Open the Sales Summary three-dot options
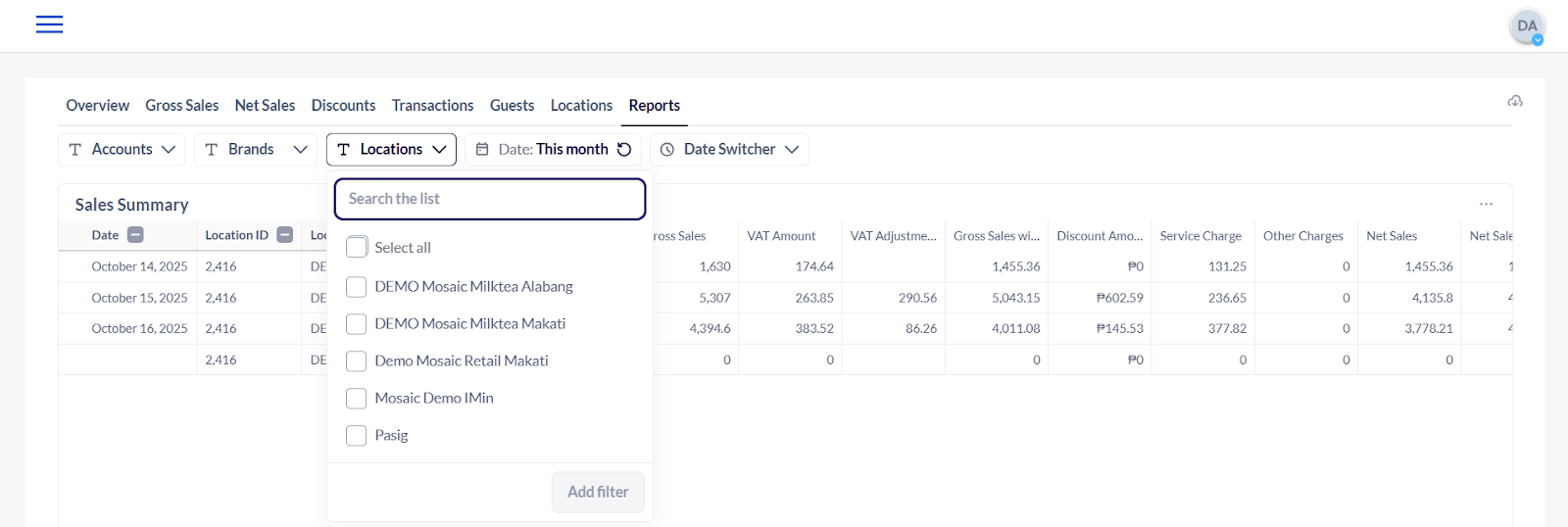The width and height of the screenshot is (1568, 527). pyautogui.click(x=1486, y=204)
